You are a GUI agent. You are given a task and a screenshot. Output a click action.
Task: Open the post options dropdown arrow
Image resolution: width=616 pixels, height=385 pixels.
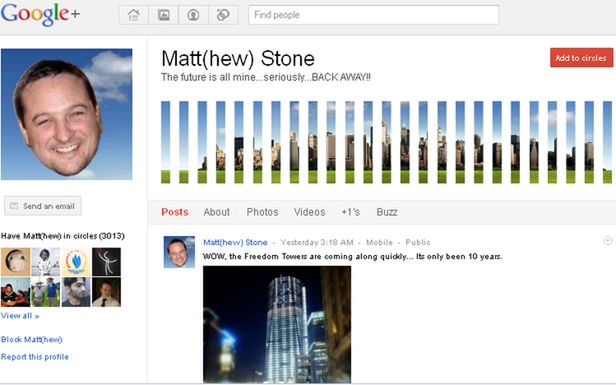point(607,240)
